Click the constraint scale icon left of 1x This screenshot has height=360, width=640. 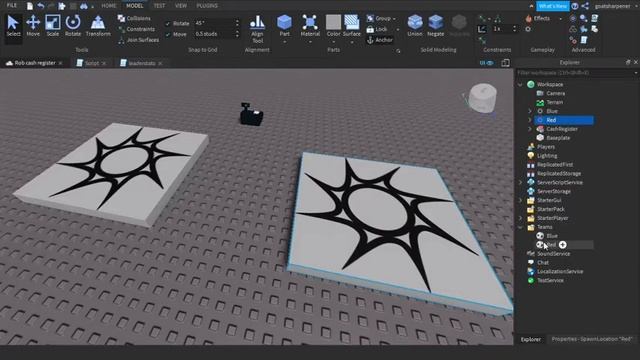click(x=482, y=29)
